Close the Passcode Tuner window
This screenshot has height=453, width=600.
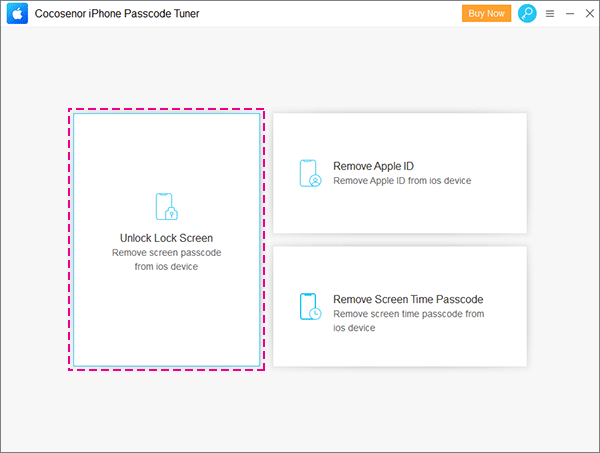click(x=590, y=13)
